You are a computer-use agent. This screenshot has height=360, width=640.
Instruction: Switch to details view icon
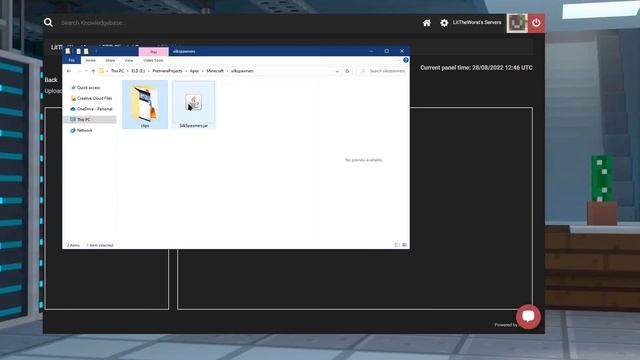pyautogui.click(x=397, y=245)
